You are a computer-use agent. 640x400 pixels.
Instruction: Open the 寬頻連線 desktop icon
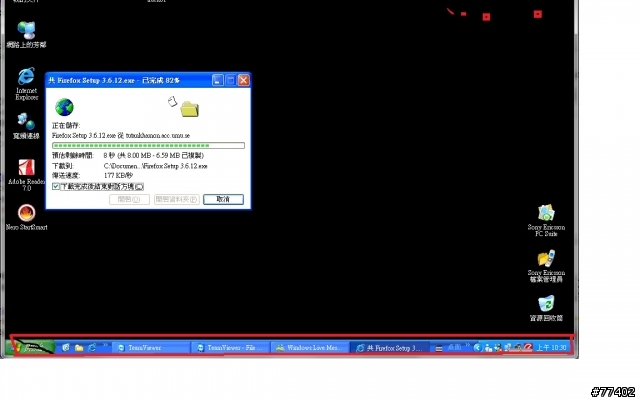click(x=26, y=126)
